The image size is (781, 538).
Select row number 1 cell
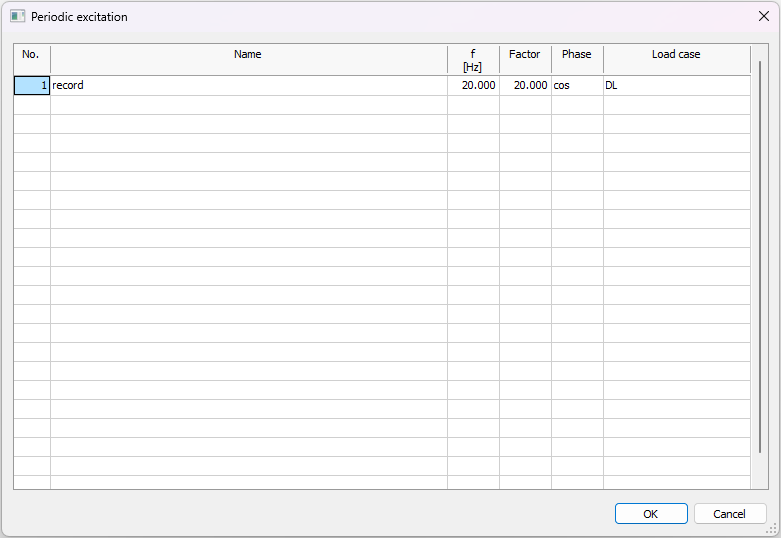coord(32,86)
